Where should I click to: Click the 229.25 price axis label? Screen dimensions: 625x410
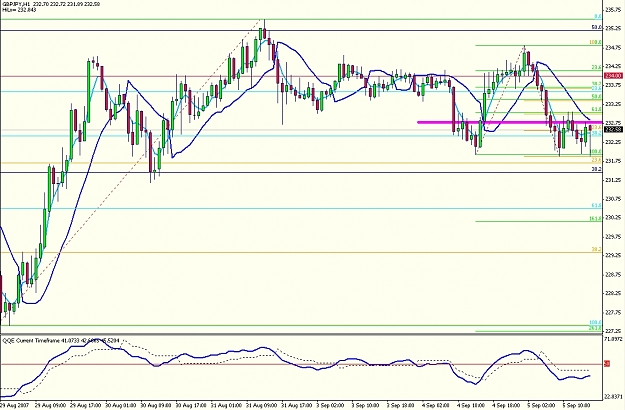(x=614, y=255)
